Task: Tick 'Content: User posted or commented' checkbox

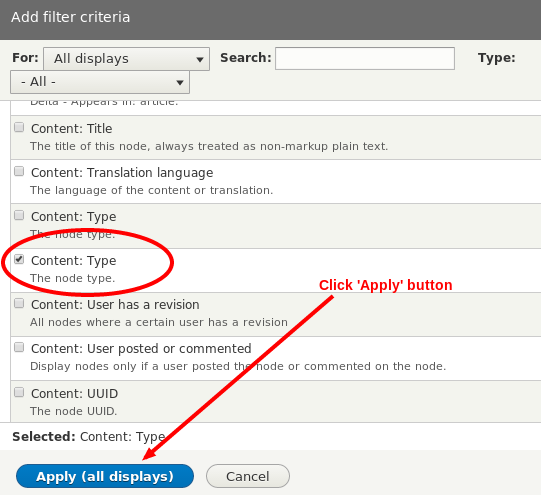Action: 19,347
